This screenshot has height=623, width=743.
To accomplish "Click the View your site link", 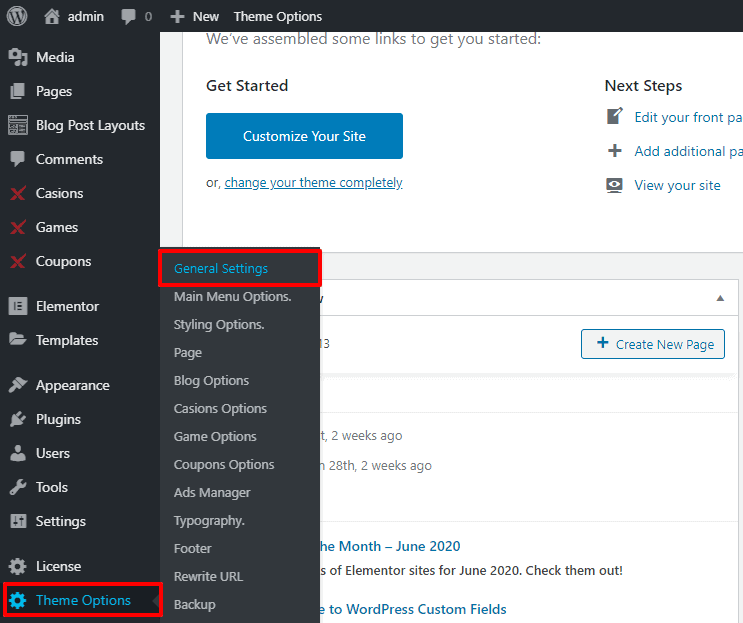I will [678, 185].
